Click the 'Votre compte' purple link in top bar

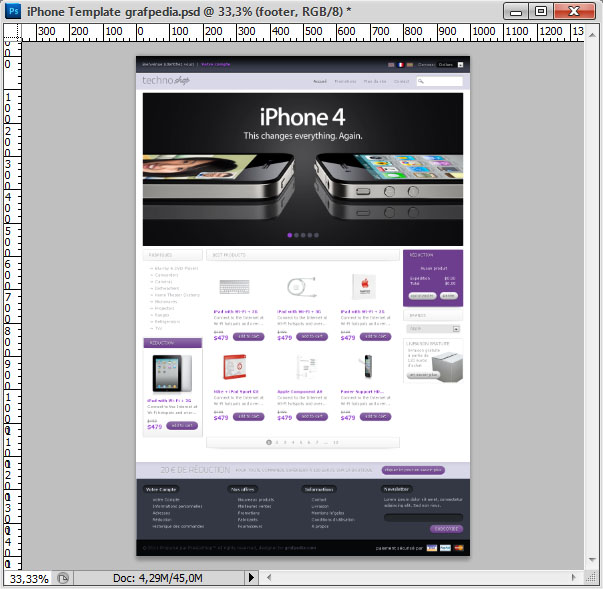click(216, 64)
